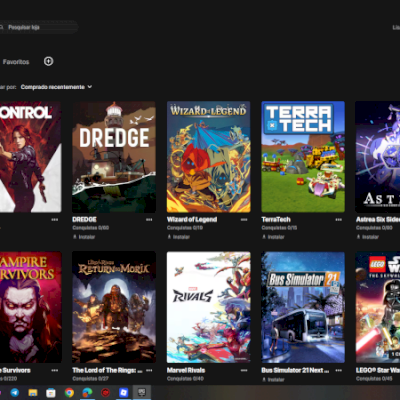
Task: Expand the 'Comprado recentemente' sort dropdown
Action: tap(56, 87)
